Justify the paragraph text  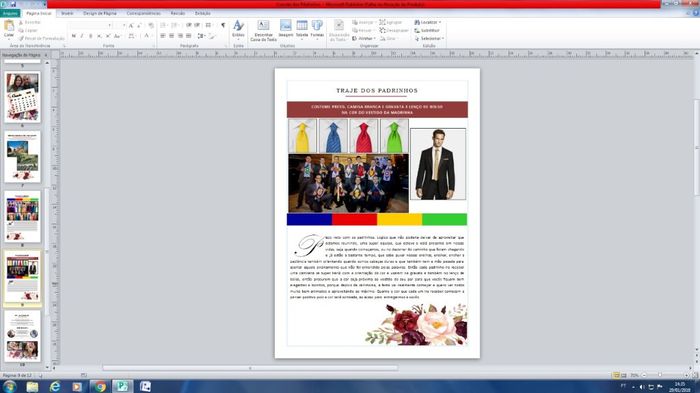(x=188, y=36)
